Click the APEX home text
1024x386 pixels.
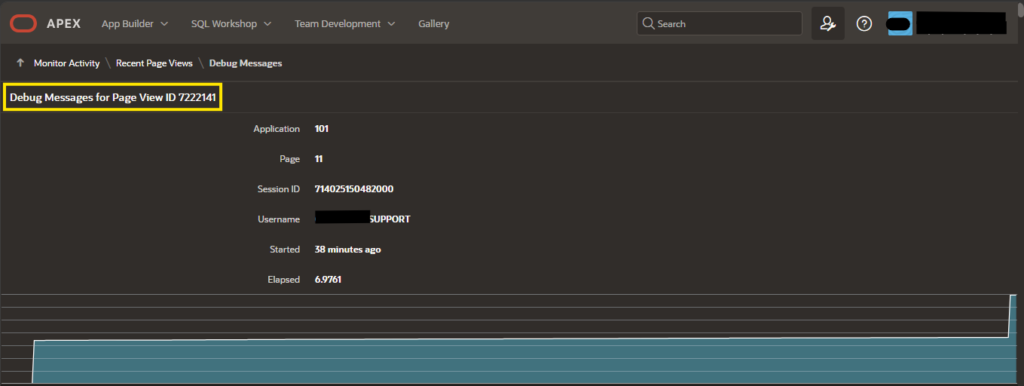pyautogui.click(x=64, y=24)
